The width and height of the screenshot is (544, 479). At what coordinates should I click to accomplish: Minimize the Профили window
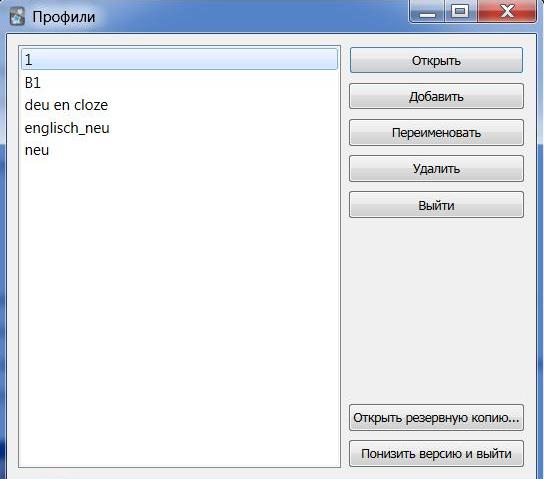pos(427,11)
